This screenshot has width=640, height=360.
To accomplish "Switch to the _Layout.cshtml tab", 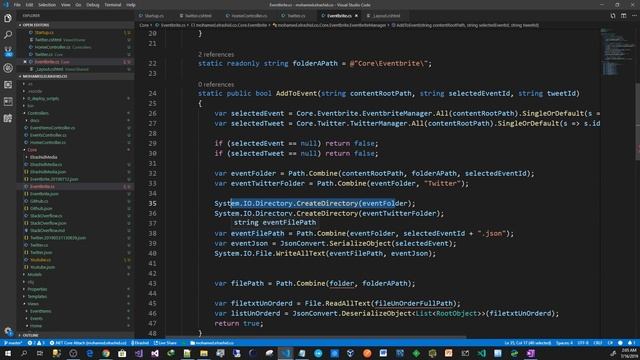I will tap(386, 16).
